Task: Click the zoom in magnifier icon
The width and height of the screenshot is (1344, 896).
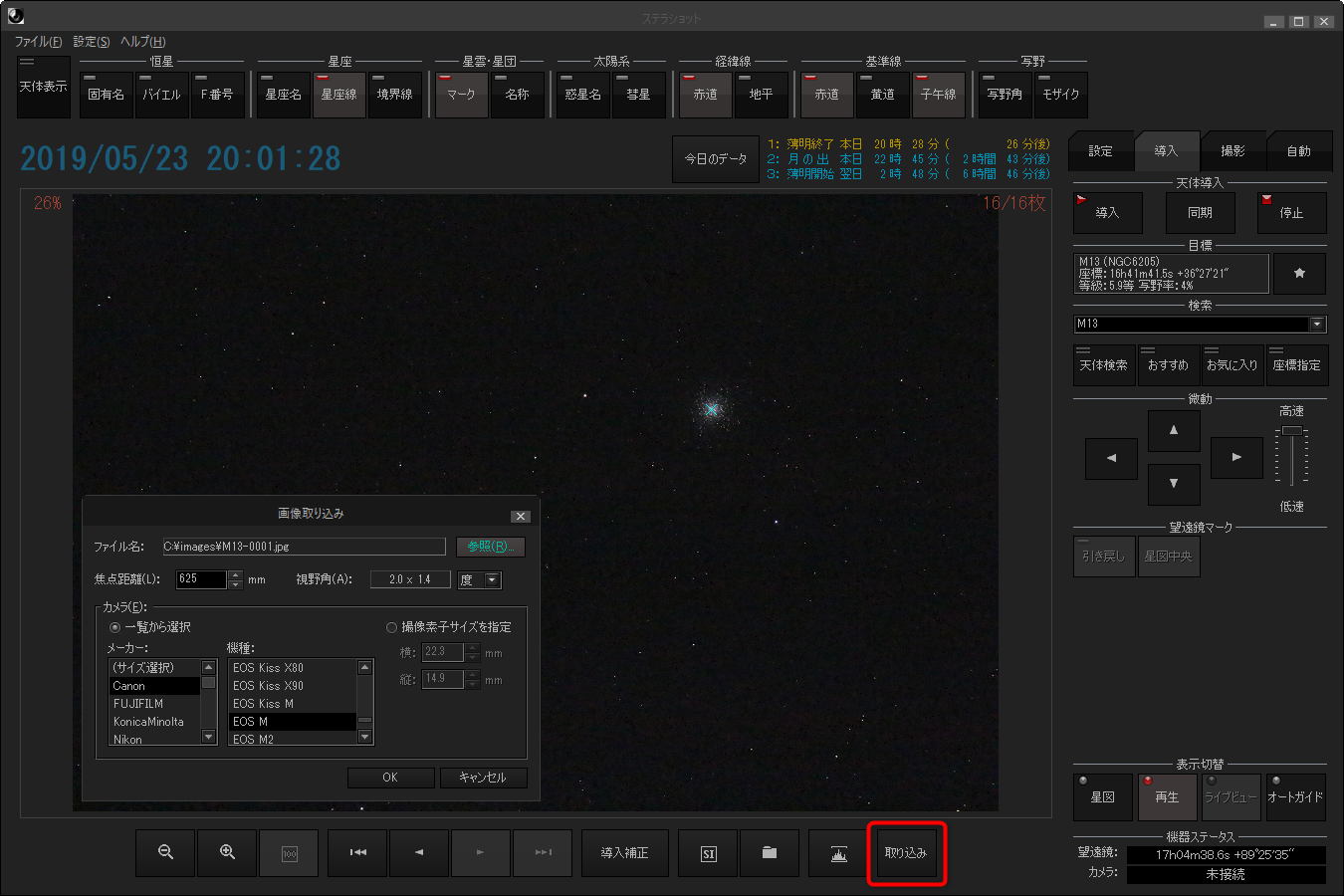Action: [227, 853]
